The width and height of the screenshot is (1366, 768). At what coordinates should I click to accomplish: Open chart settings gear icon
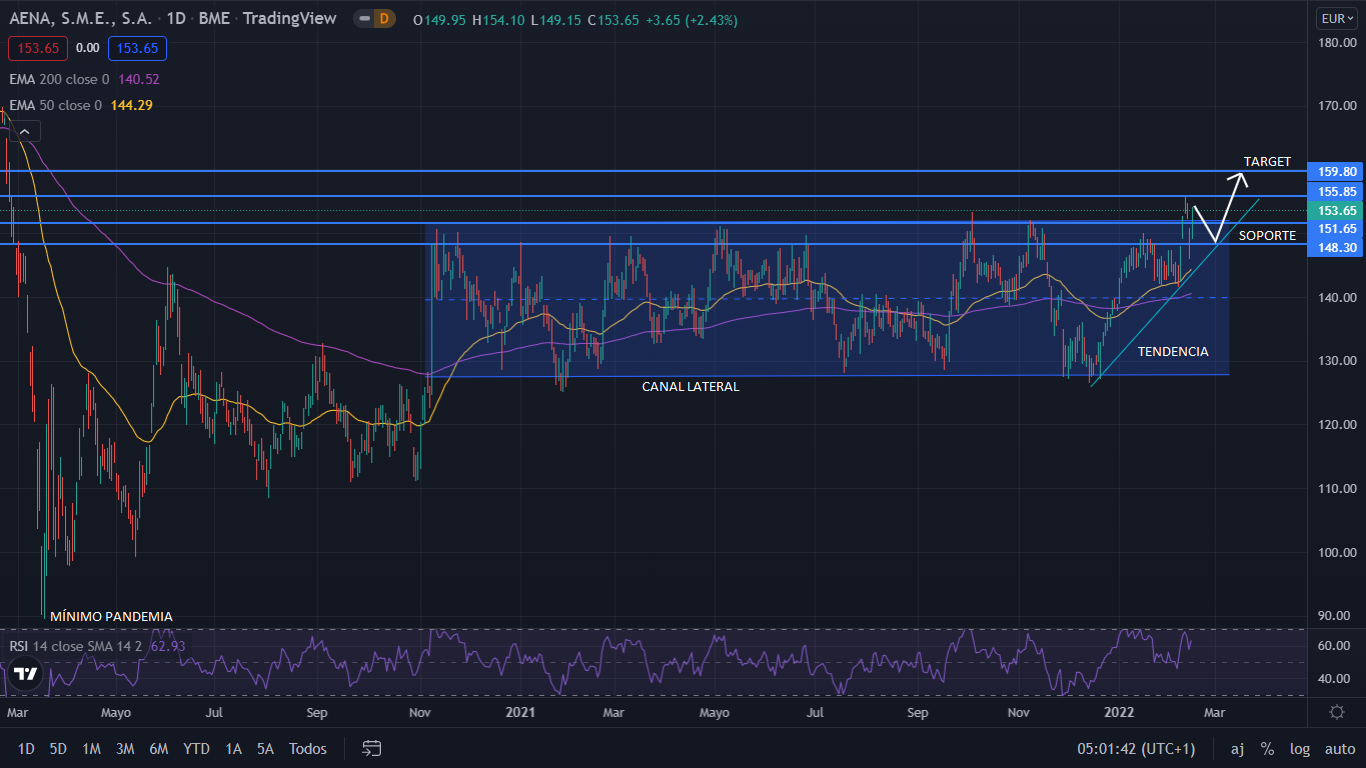point(1337,712)
